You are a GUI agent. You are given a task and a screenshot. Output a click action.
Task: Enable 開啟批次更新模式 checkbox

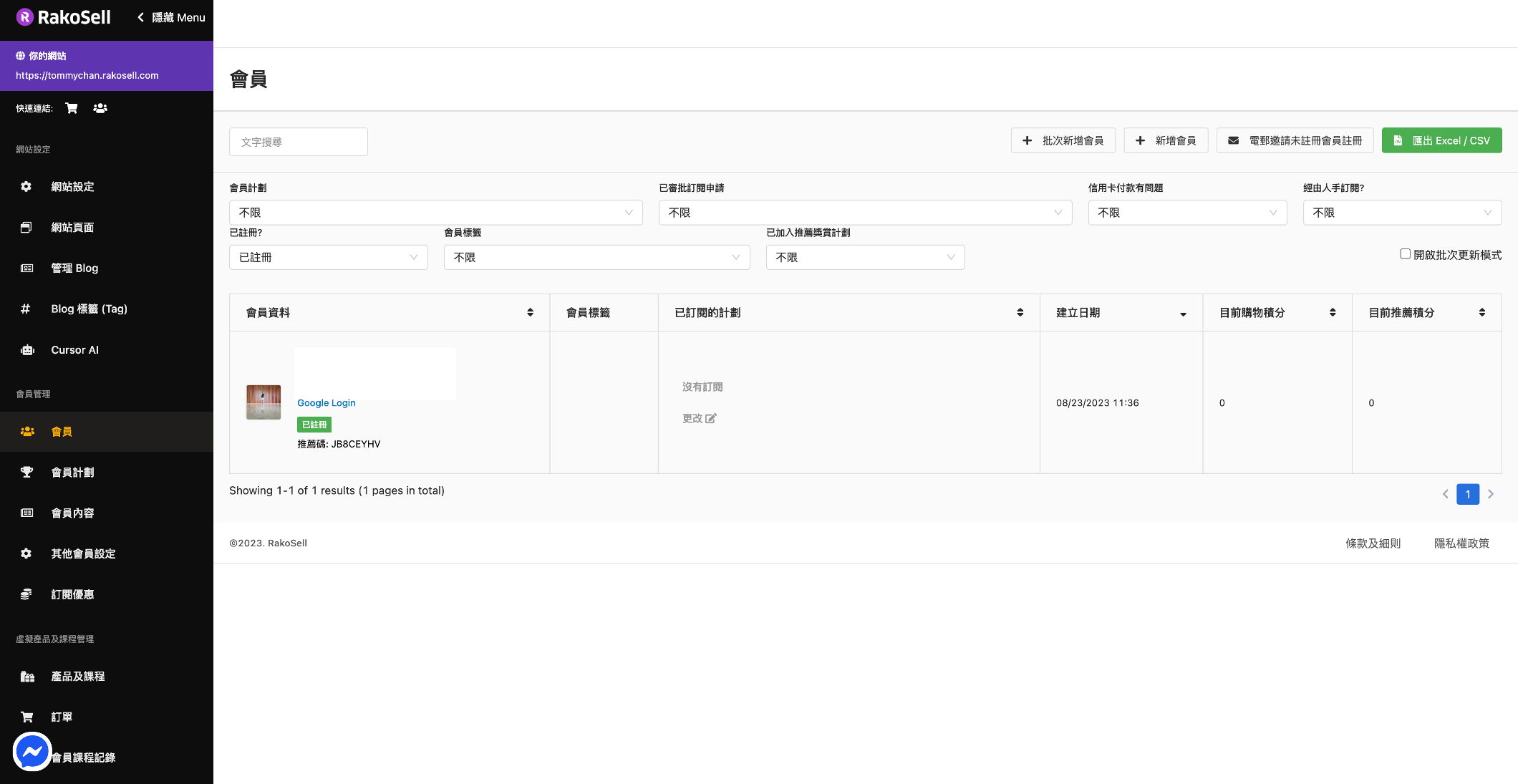pyautogui.click(x=1405, y=254)
